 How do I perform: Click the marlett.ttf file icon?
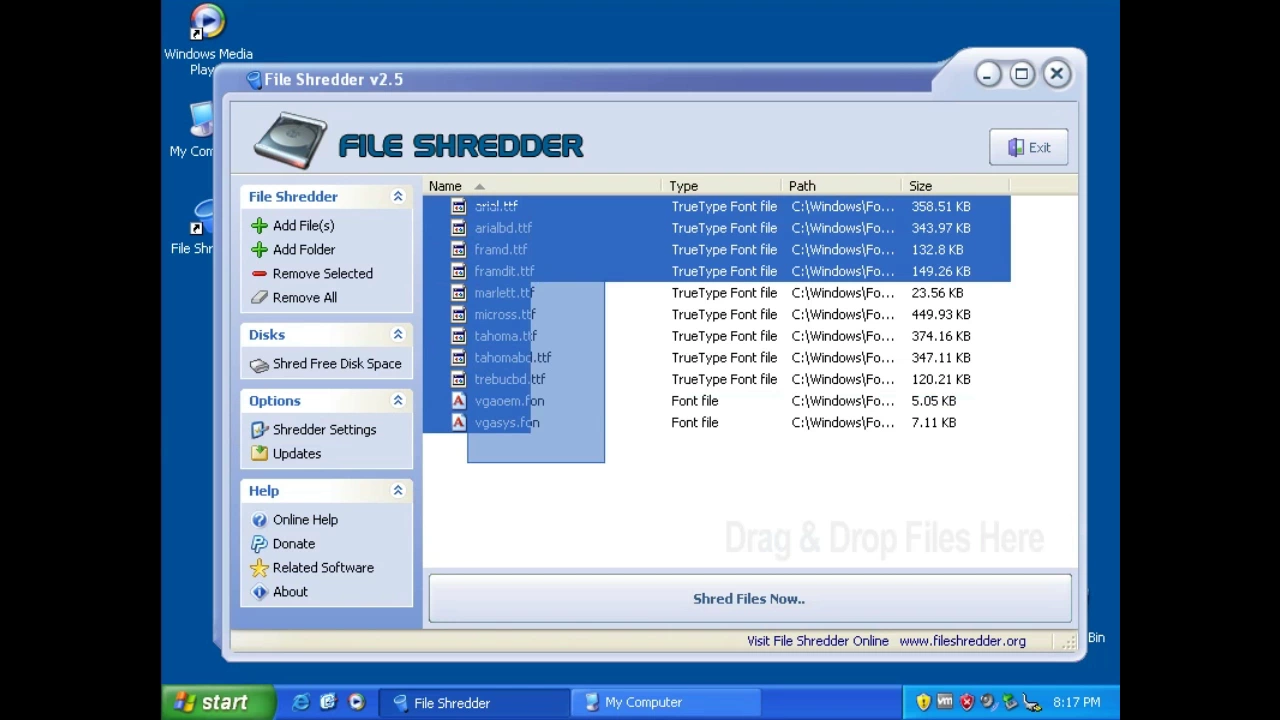(x=458, y=293)
